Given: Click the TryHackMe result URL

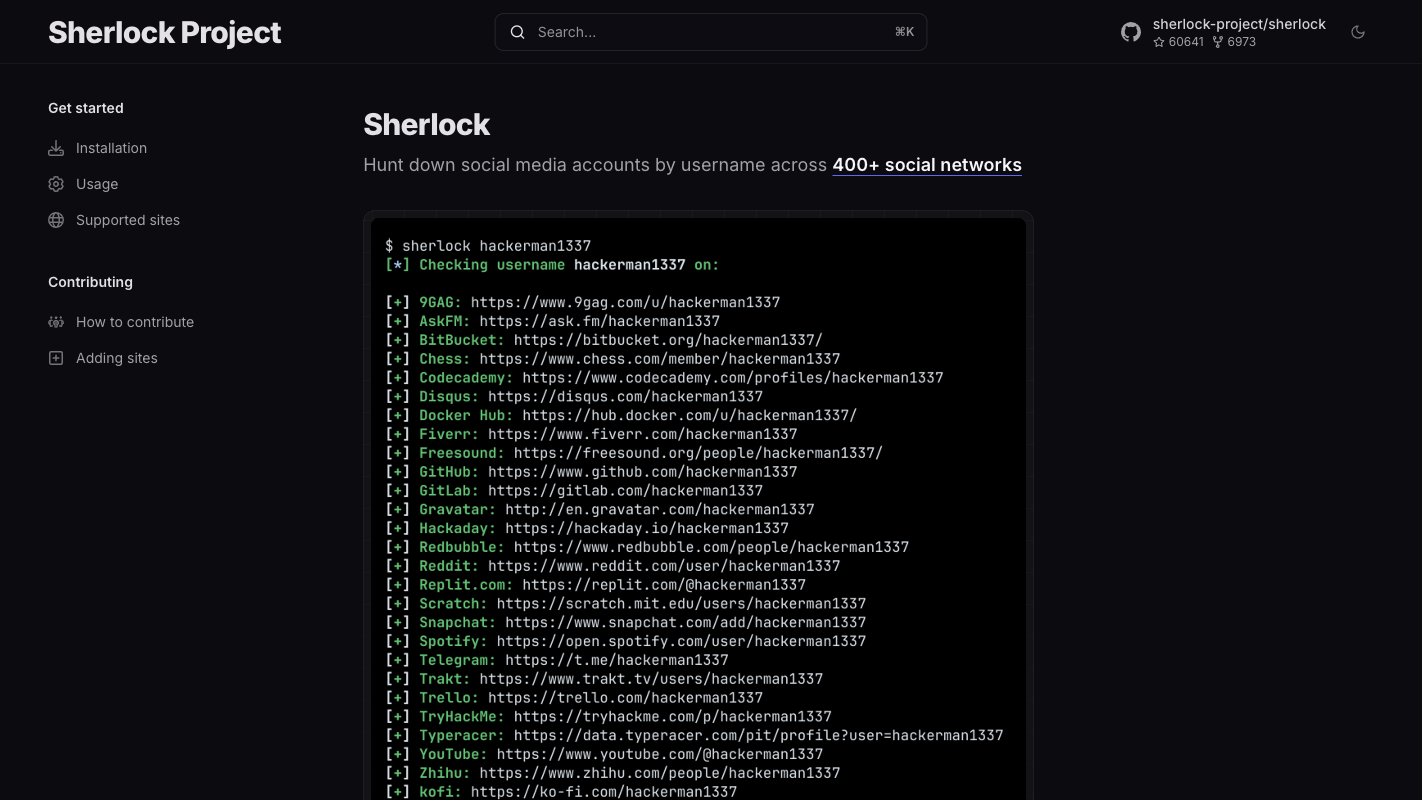Looking at the screenshot, I should pyautogui.click(x=672, y=717).
